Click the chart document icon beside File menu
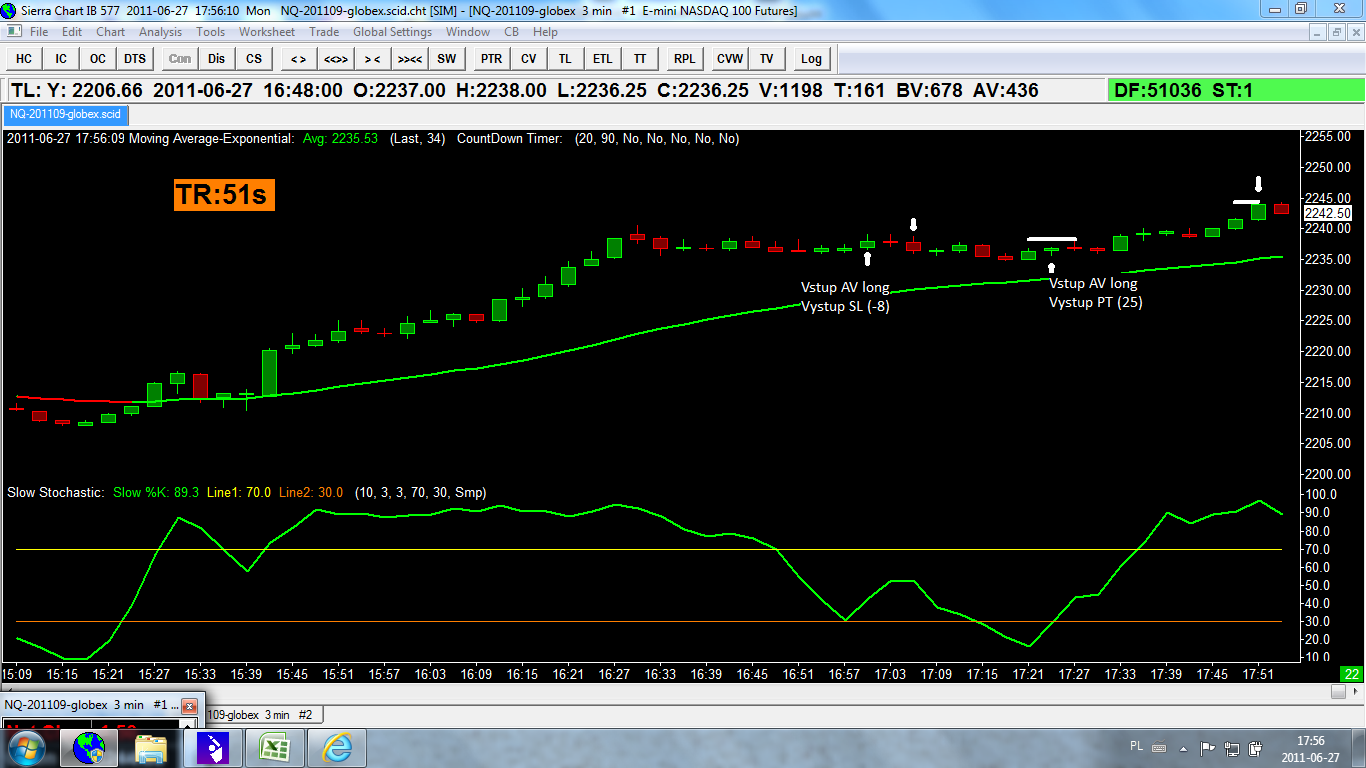The width and height of the screenshot is (1366, 768). click(x=13, y=32)
